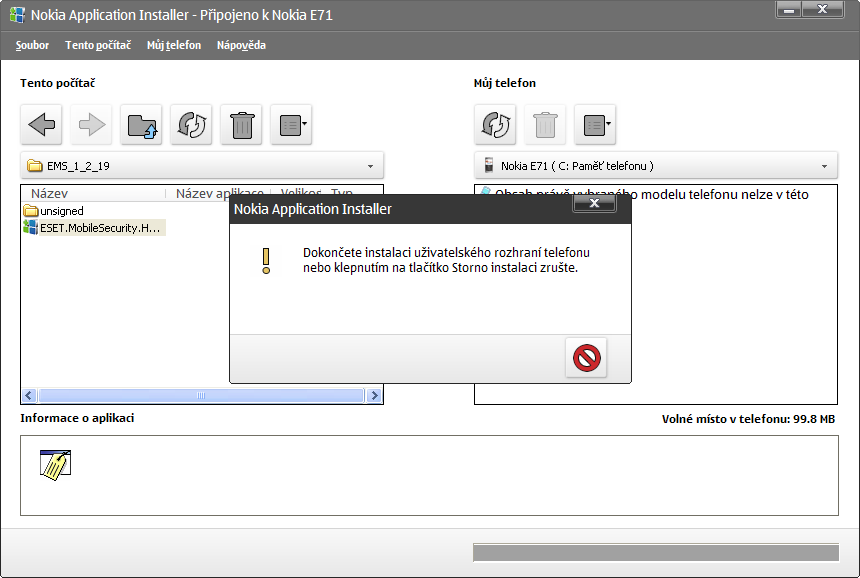860x578 pixels.
Task: Refresh the Tento počítač file list
Action: pos(191,124)
